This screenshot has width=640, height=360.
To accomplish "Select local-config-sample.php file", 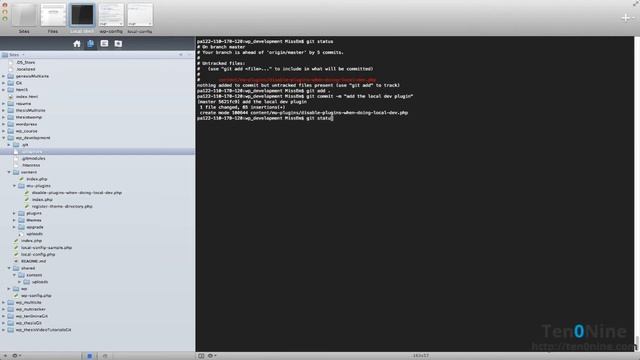I will (47, 248).
